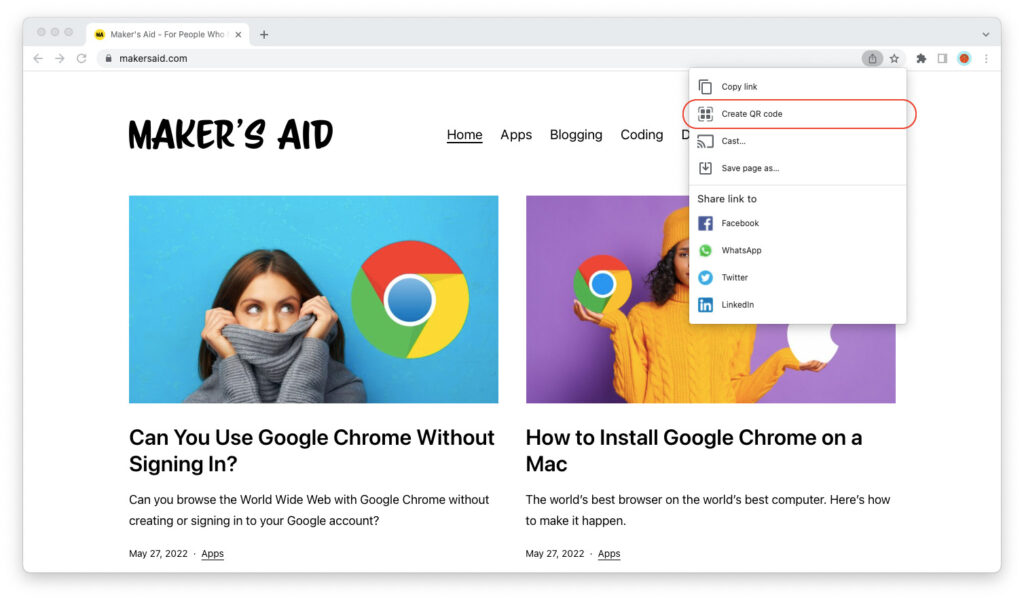Image resolution: width=1024 pixels, height=601 pixels.
Task: Click Apps category under first article
Action: (x=212, y=554)
